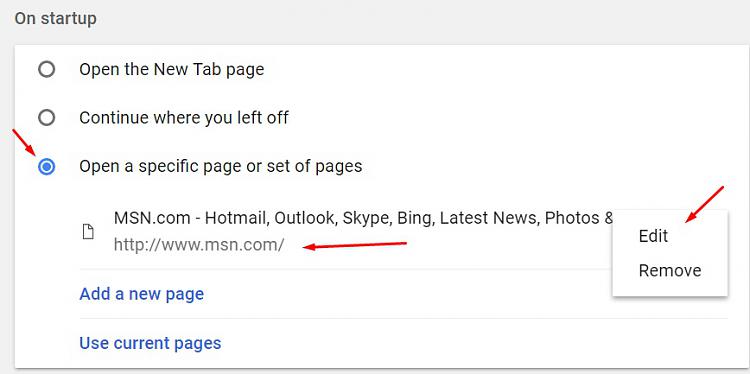Click the 'Add a new page' link
Screen dimensions: 750x374
click(142, 294)
